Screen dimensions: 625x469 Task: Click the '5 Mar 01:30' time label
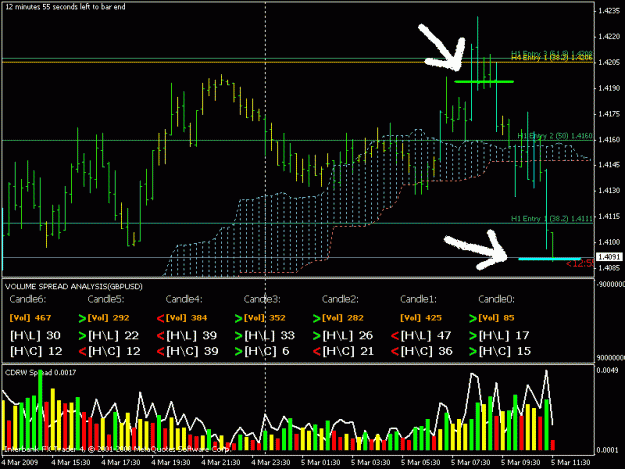pyautogui.click(x=320, y=463)
